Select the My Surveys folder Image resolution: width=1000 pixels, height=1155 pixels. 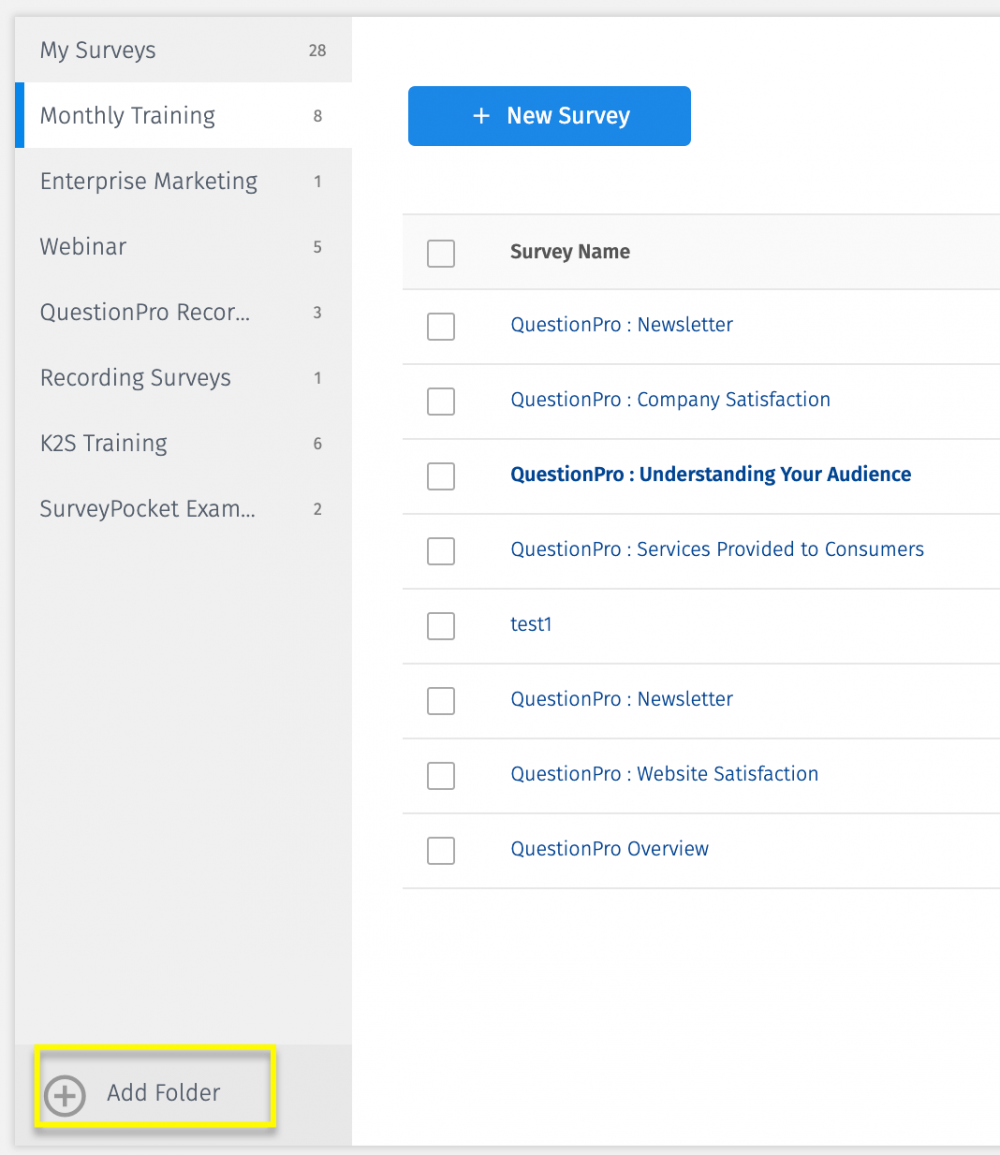[x=97, y=49]
